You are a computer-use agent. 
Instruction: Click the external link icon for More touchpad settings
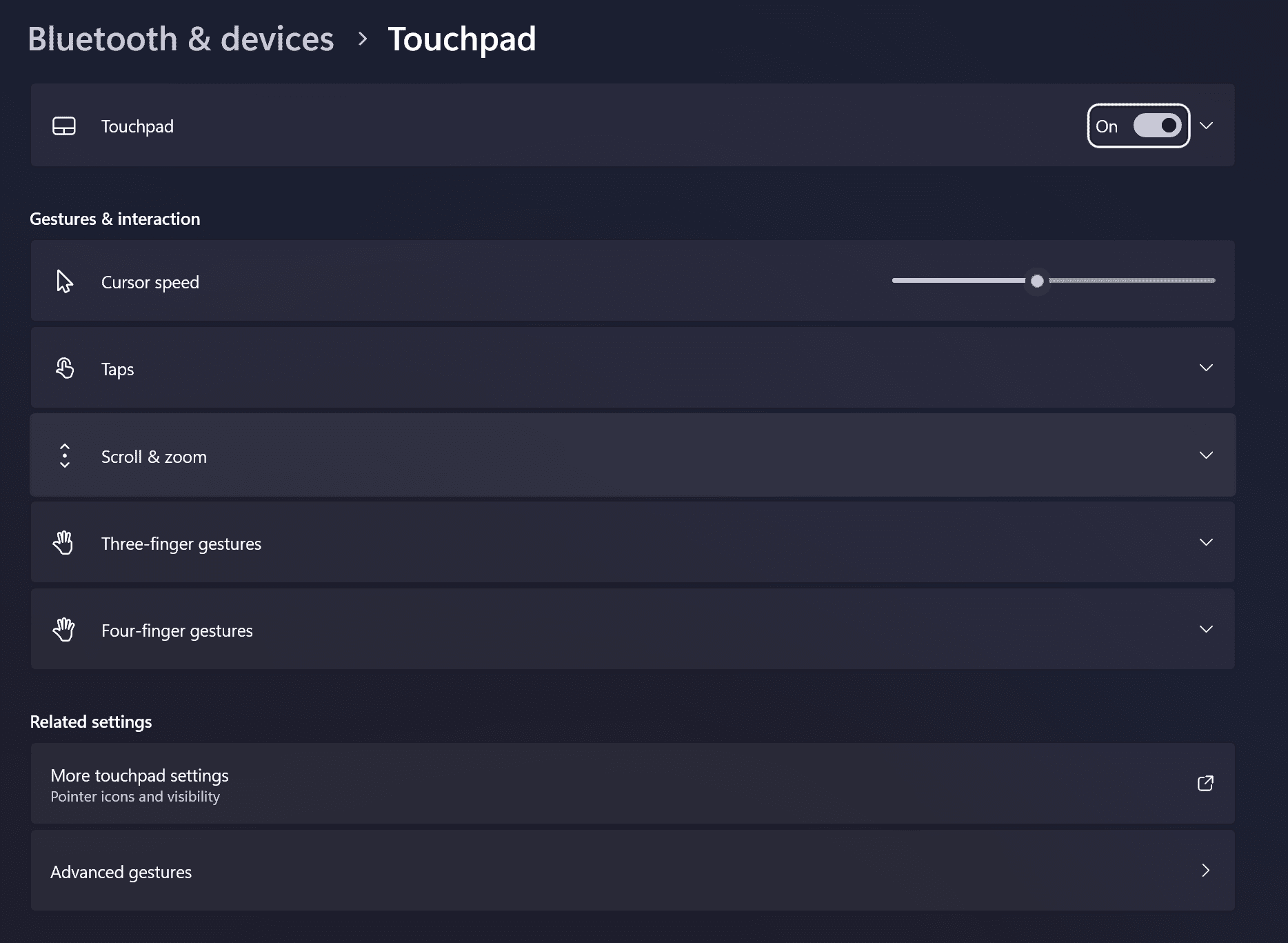1205,783
